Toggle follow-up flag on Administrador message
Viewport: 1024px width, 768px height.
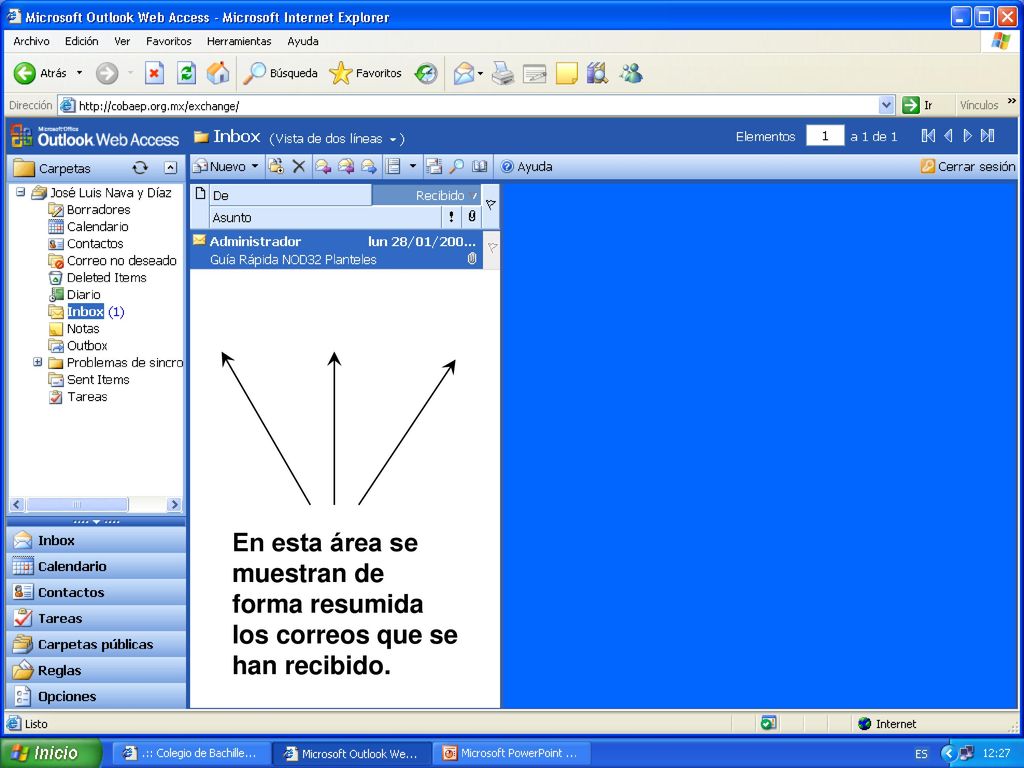click(492, 248)
